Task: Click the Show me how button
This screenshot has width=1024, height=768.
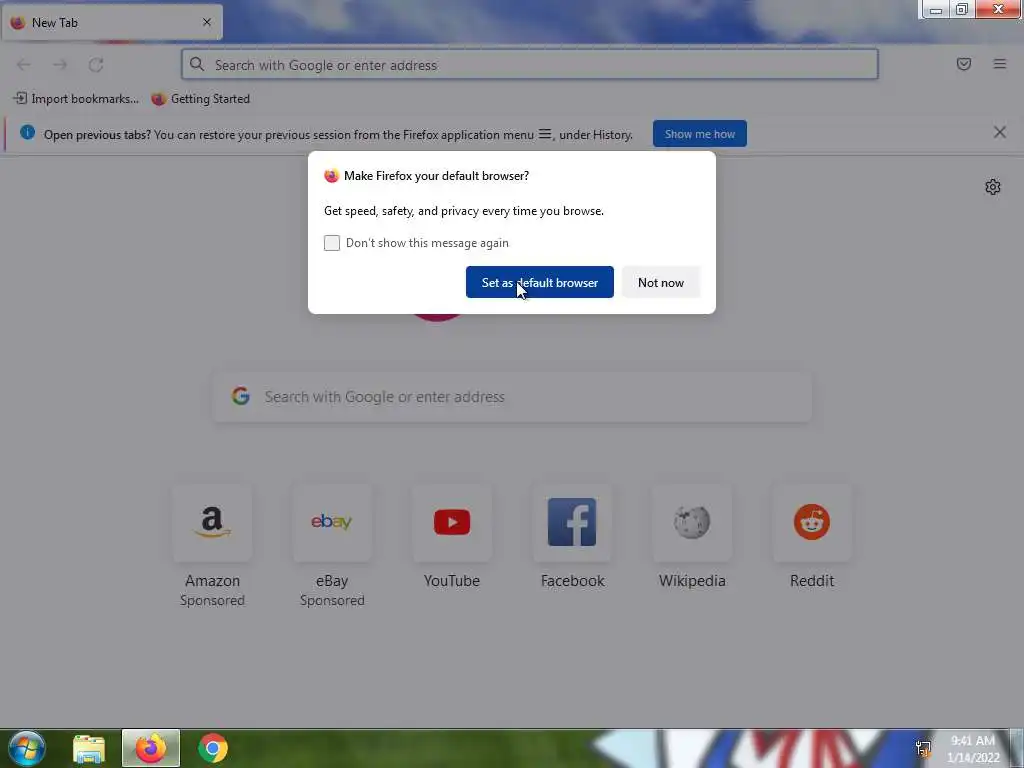Action: point(699,134)
